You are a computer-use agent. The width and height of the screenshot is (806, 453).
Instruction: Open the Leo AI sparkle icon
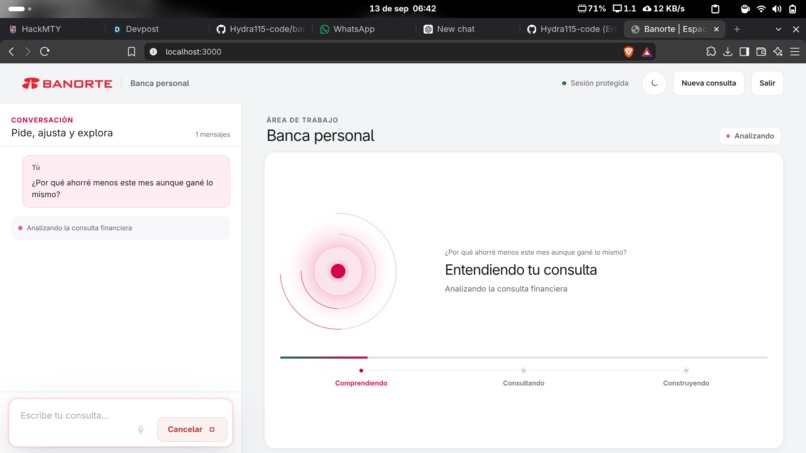778,51
